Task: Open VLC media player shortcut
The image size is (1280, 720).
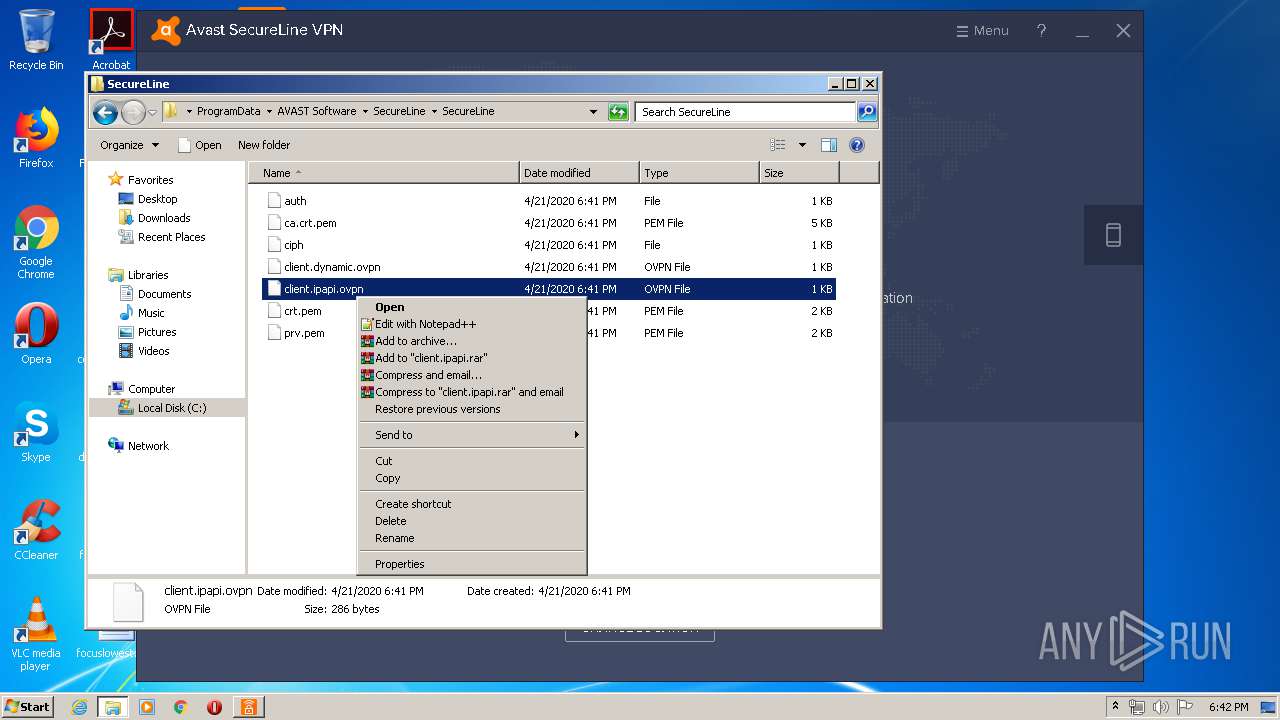Action: tap(36, 634)
